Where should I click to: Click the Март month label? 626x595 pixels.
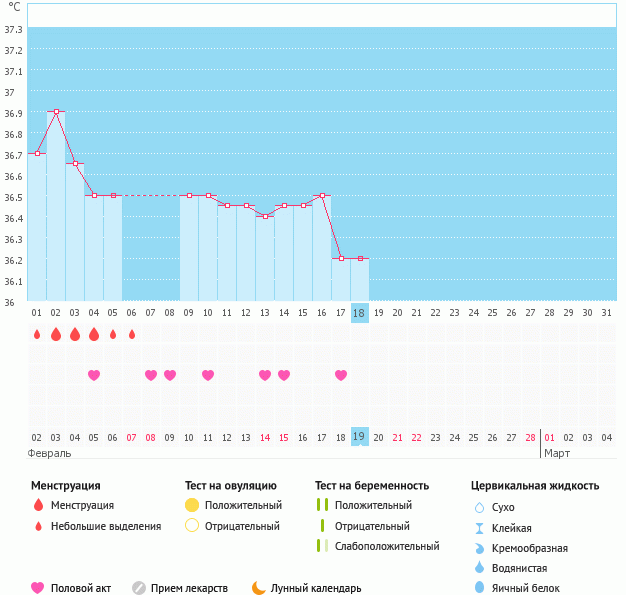coord(557,454)
